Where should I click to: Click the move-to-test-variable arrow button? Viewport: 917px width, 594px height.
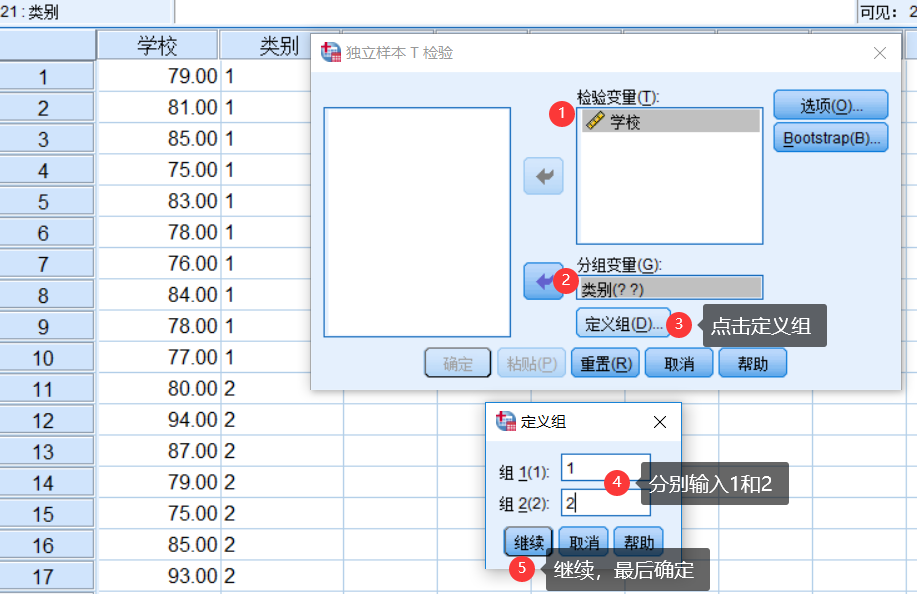tap(543, 175)
